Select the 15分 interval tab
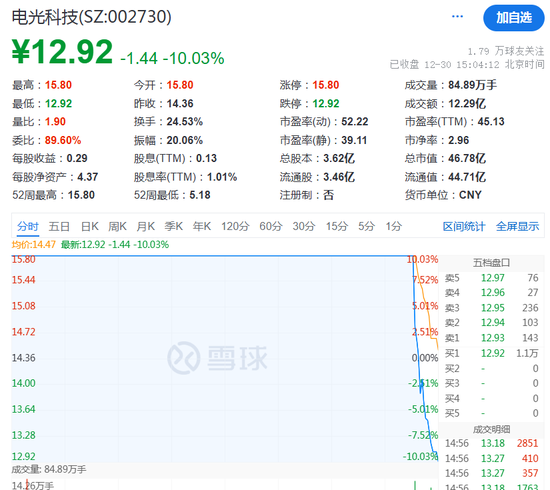 (x=337, y=226)
